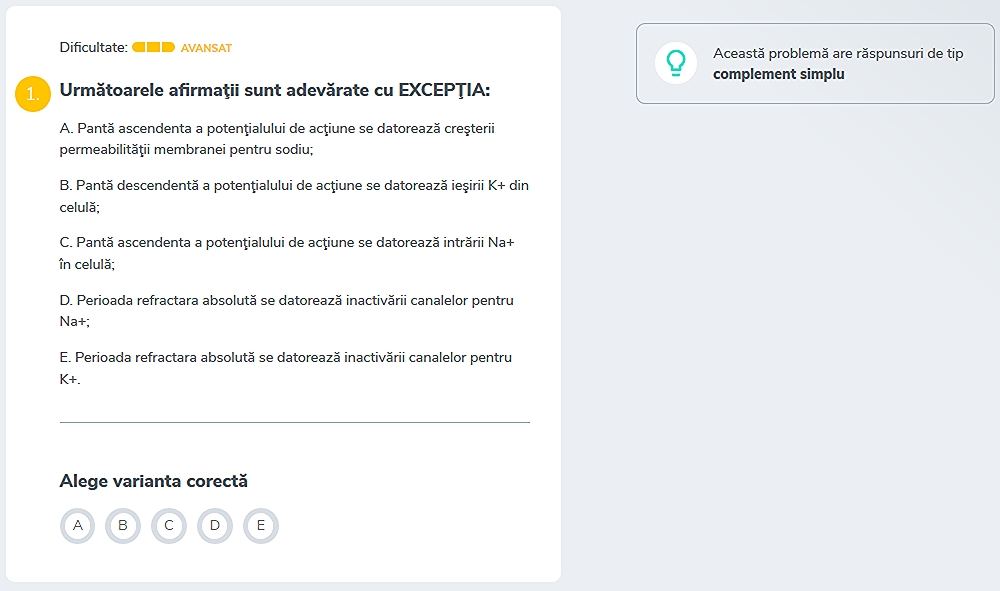This screenshot has width=1000, height=591.
Task: Choose answer E circle
Action: point(261,526)
